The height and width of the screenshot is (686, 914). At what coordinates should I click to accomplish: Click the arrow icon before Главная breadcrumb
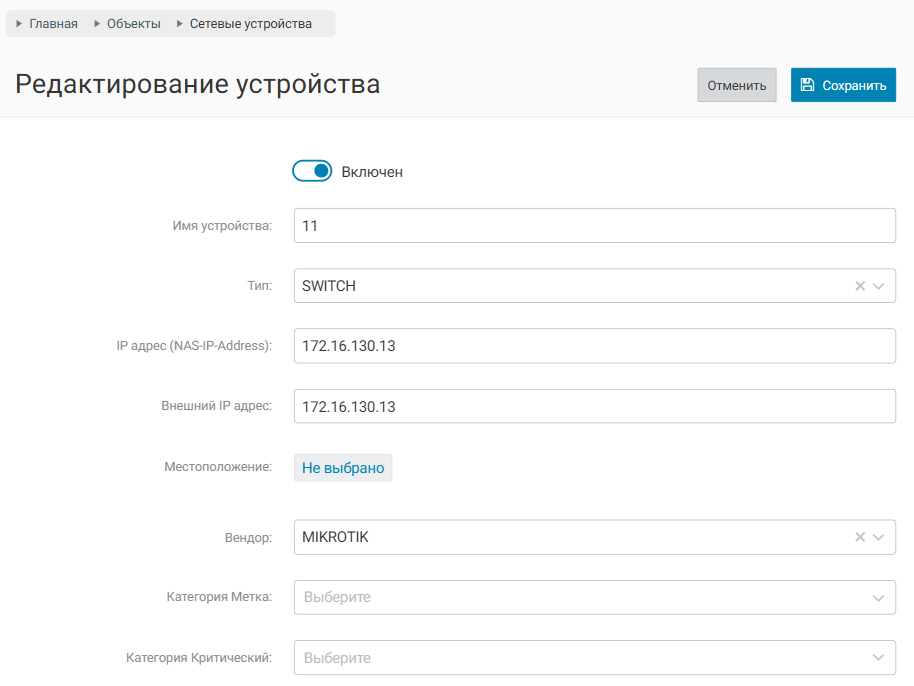[x=19, y=24]
